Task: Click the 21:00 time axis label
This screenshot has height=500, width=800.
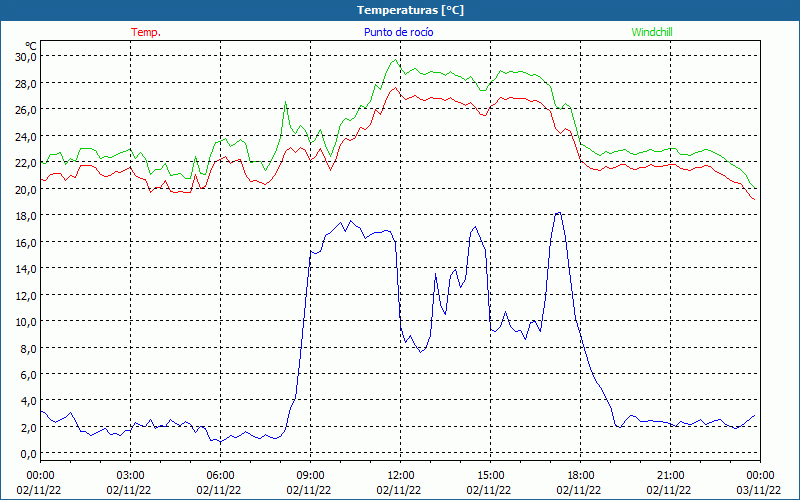Action: click(670, 476)
